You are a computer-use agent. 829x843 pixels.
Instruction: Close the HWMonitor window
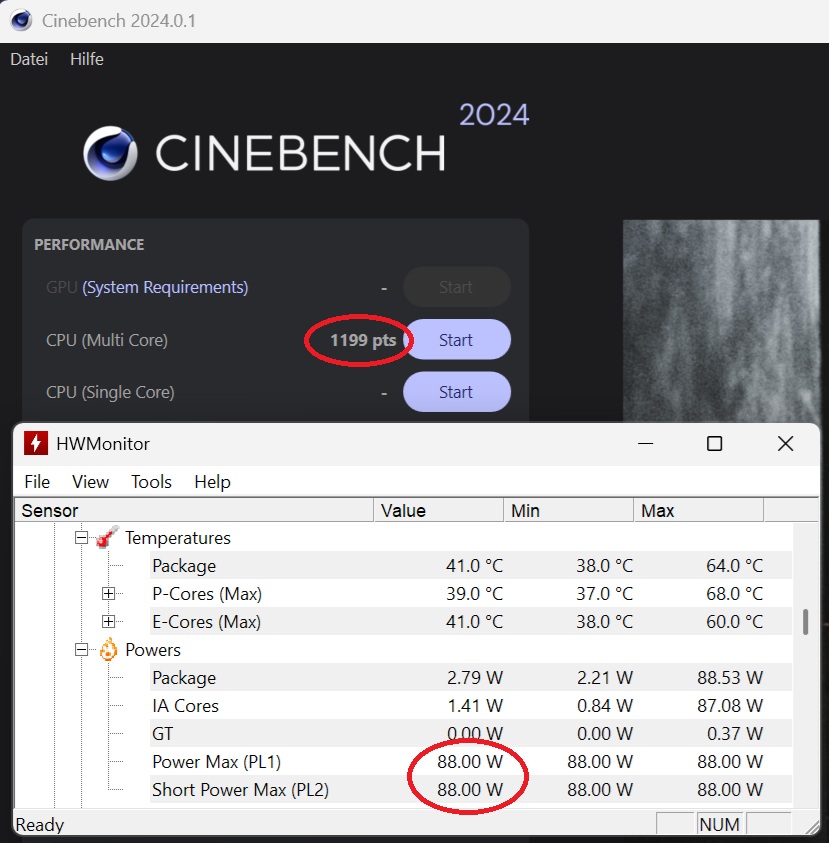785,444
